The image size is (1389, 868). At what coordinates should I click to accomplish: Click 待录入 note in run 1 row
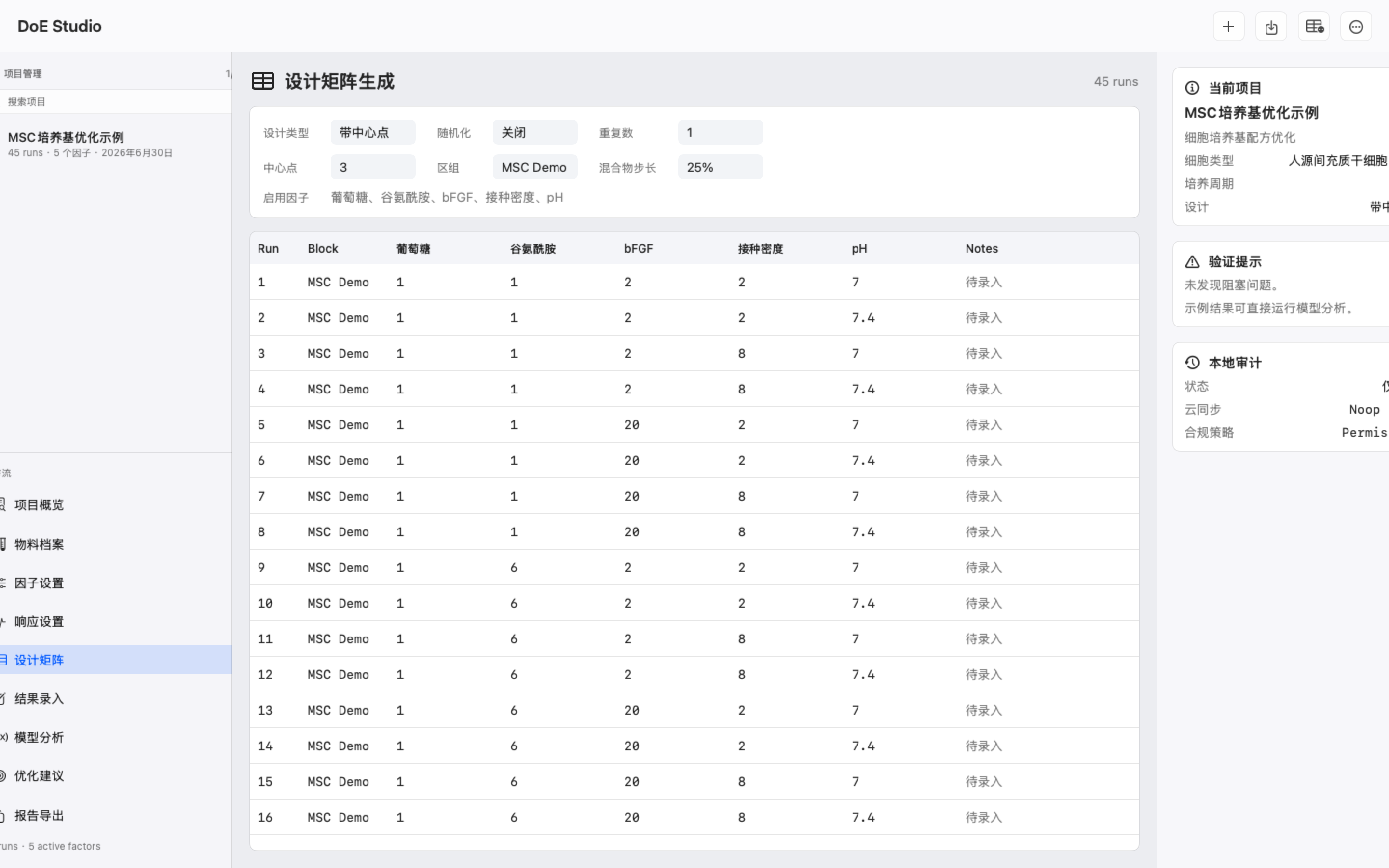[983, 282]
